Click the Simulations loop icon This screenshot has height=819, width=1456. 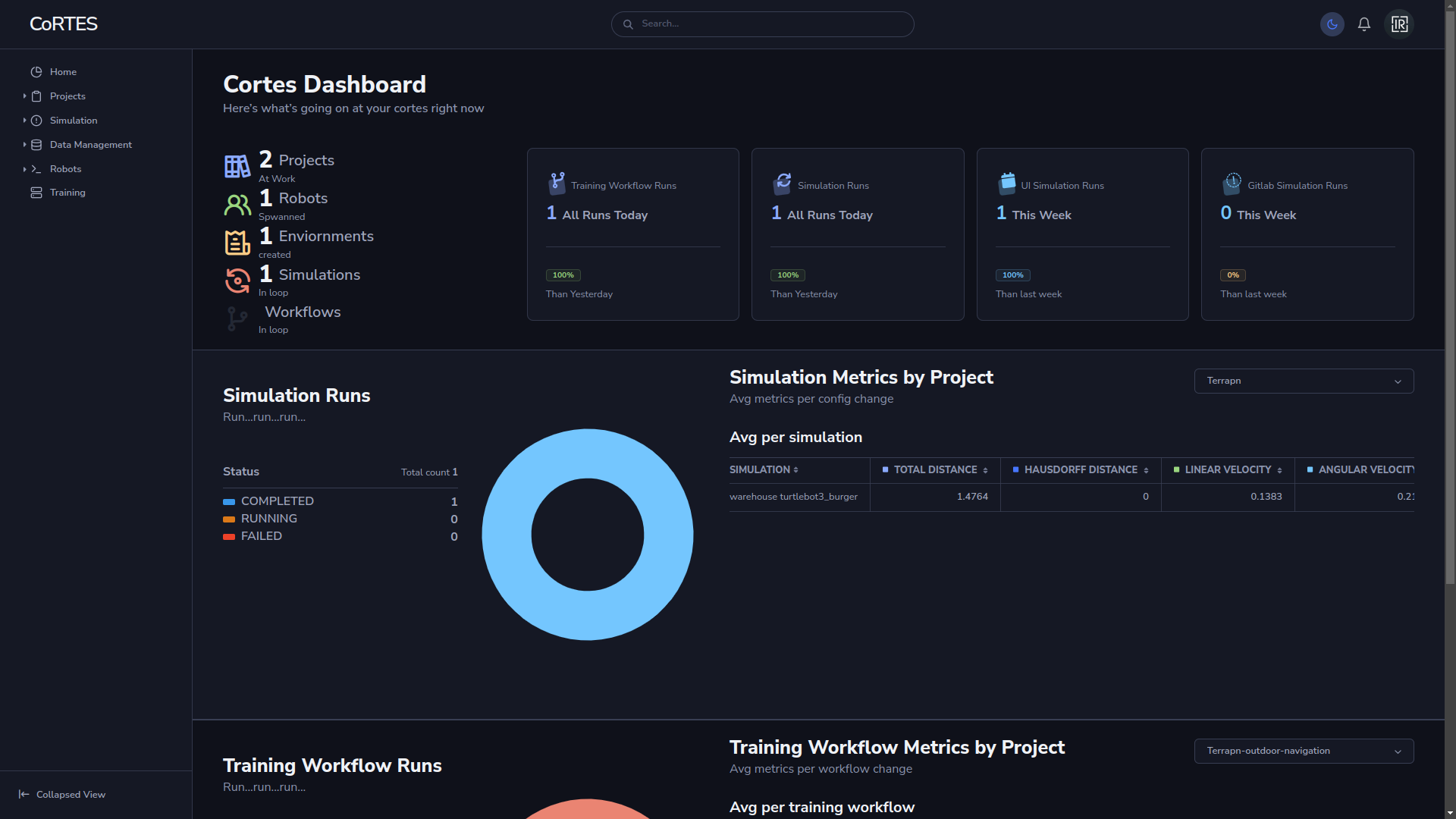(x=237, y=281)
